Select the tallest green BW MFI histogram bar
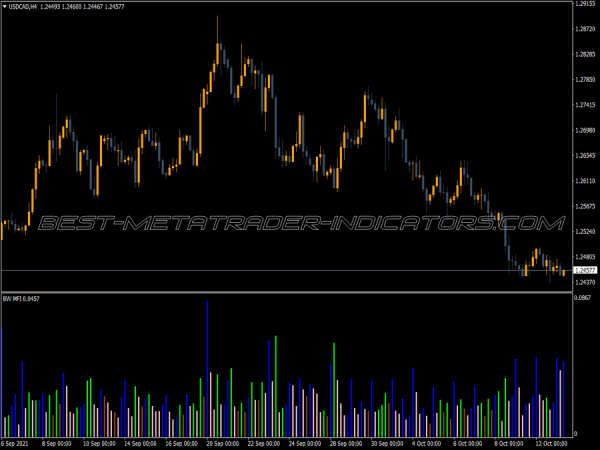The width and height of the screenshot is (600, 450). (276, 386)
